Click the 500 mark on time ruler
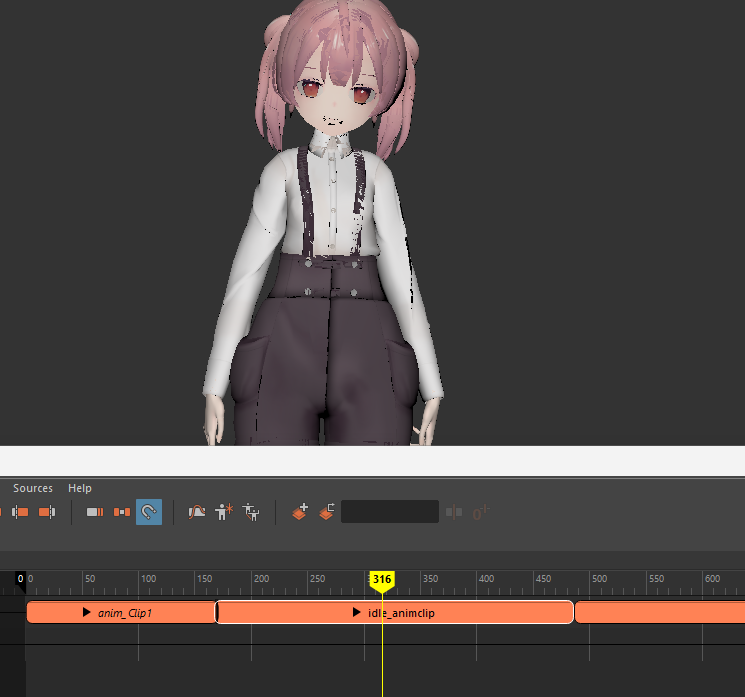 [x=599, y=579]
